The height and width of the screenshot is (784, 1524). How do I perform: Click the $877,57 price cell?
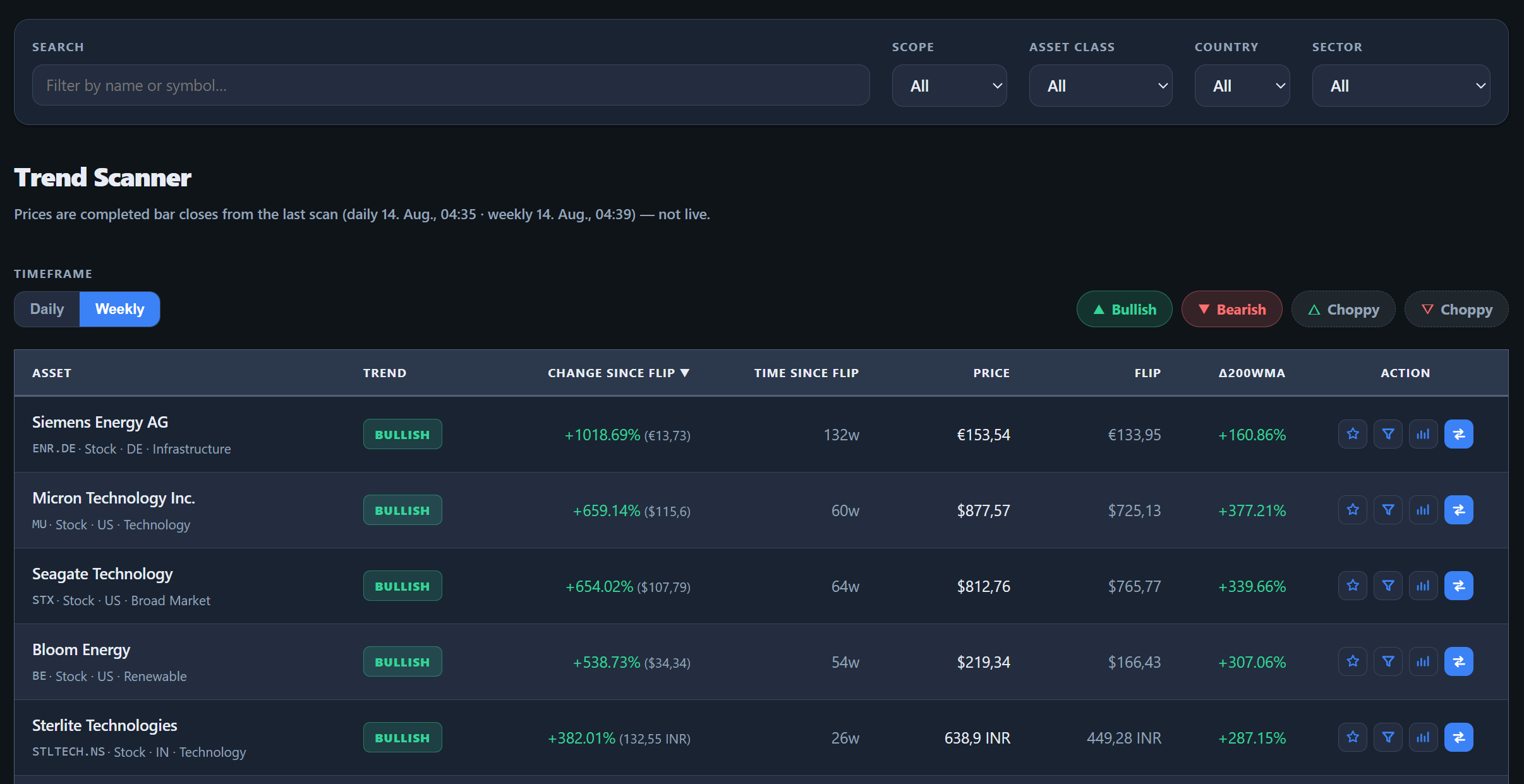pyautogui.click(x=983, y=510)
